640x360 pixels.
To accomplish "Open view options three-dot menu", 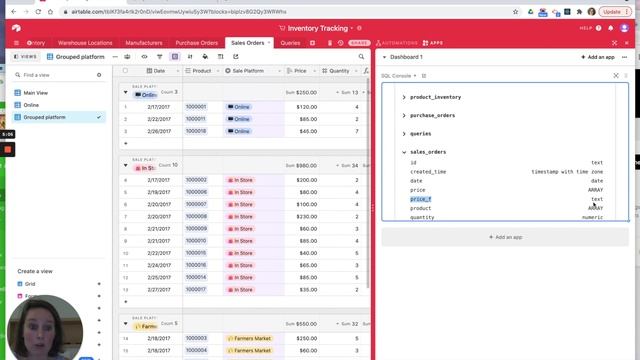I will click(115, 57).
